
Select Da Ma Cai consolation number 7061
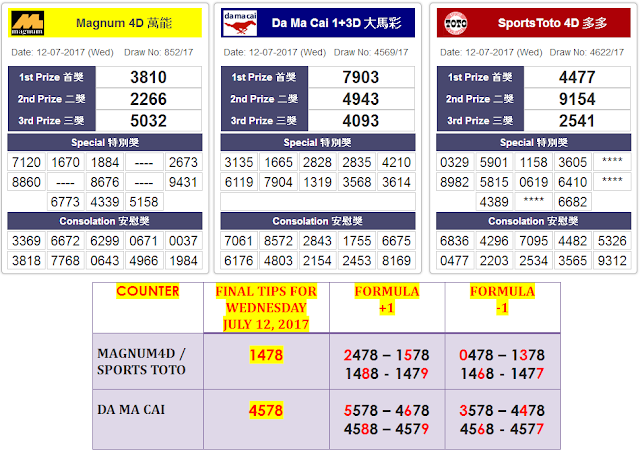coord(239,241)
